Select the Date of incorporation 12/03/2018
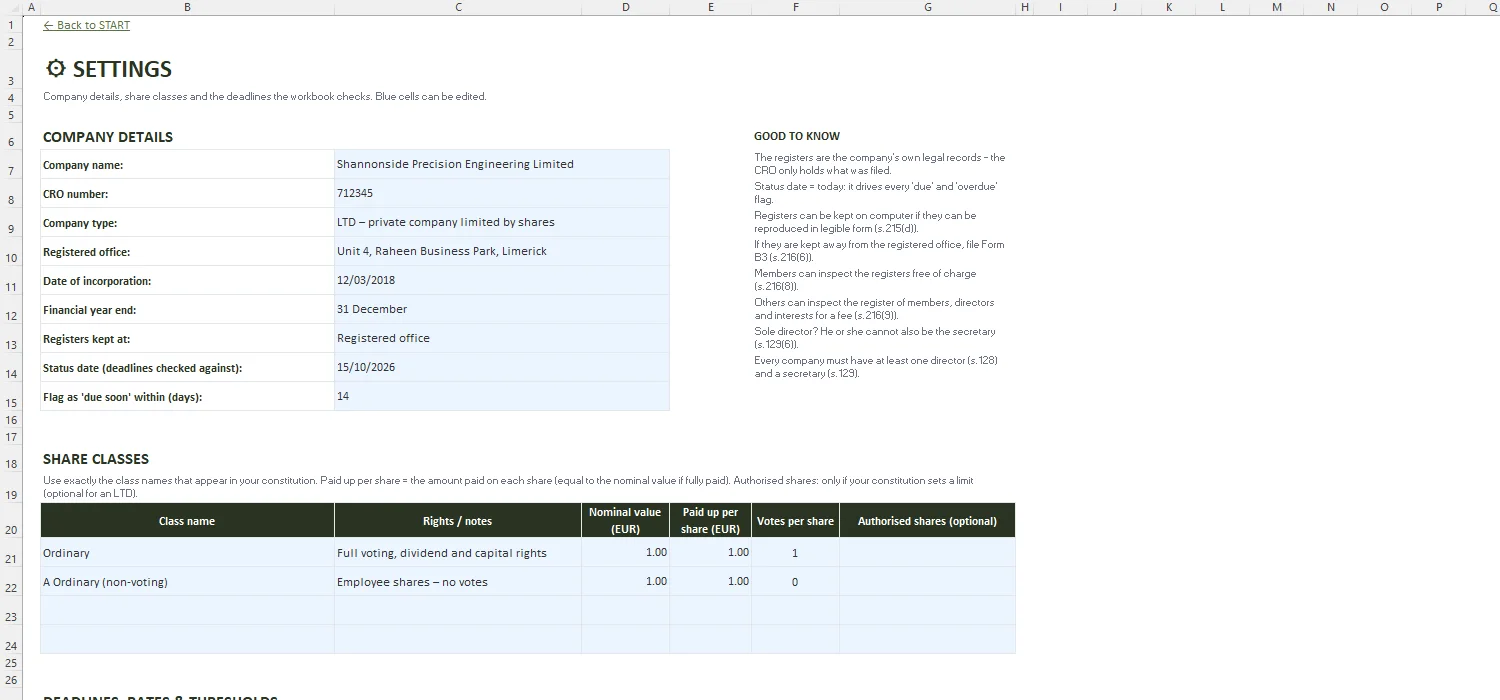This screenshot has width=1500, height=700. point(501,280)
